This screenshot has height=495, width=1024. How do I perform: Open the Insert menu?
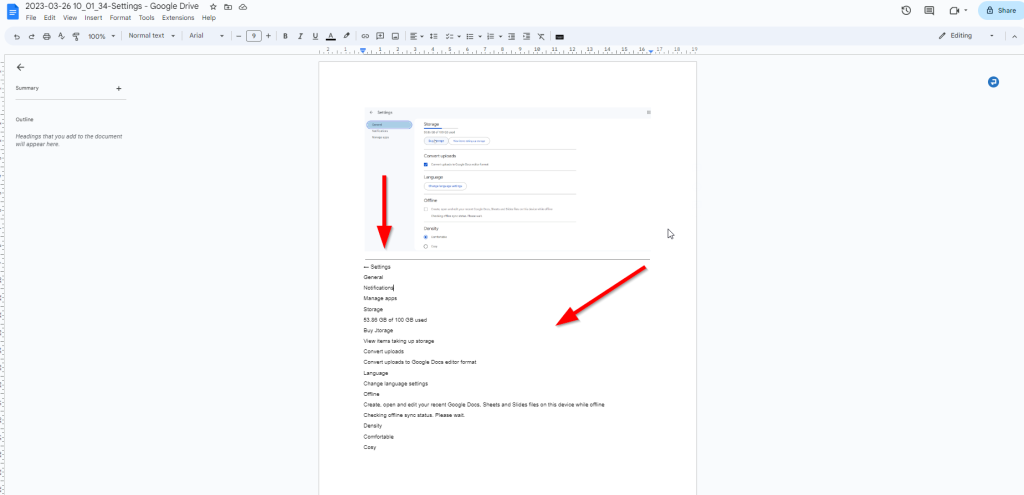[93, 18]
